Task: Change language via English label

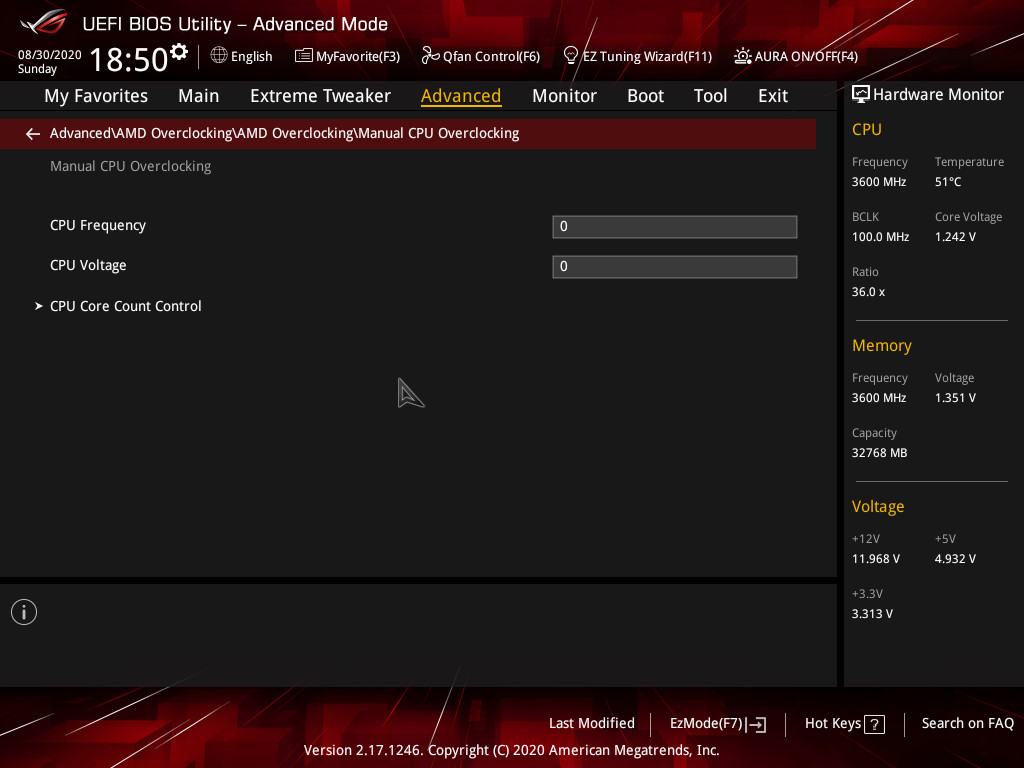Action: coord(251,57)
